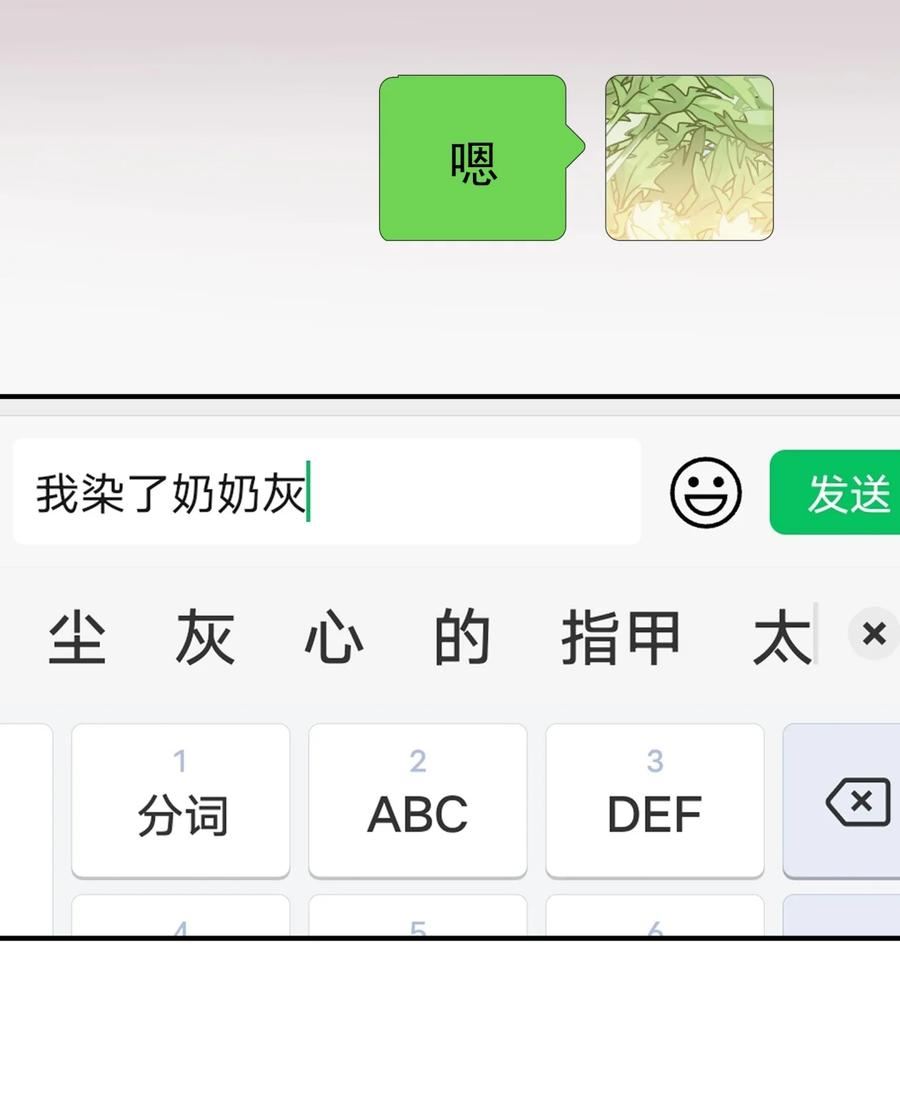This screenshot has width=900, height=1104.
Task: Tap the blank symbol column beside 分词 key
Action: pos(26,829)
